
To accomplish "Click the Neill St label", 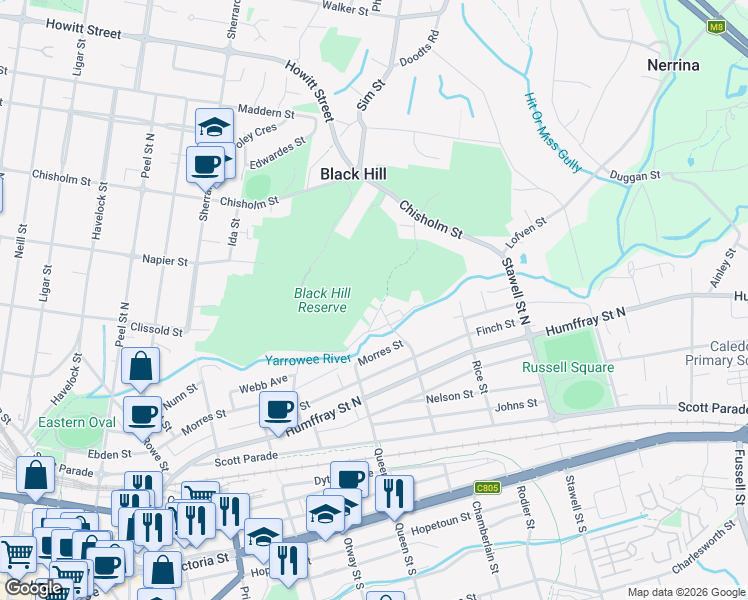I will point(21,241).
